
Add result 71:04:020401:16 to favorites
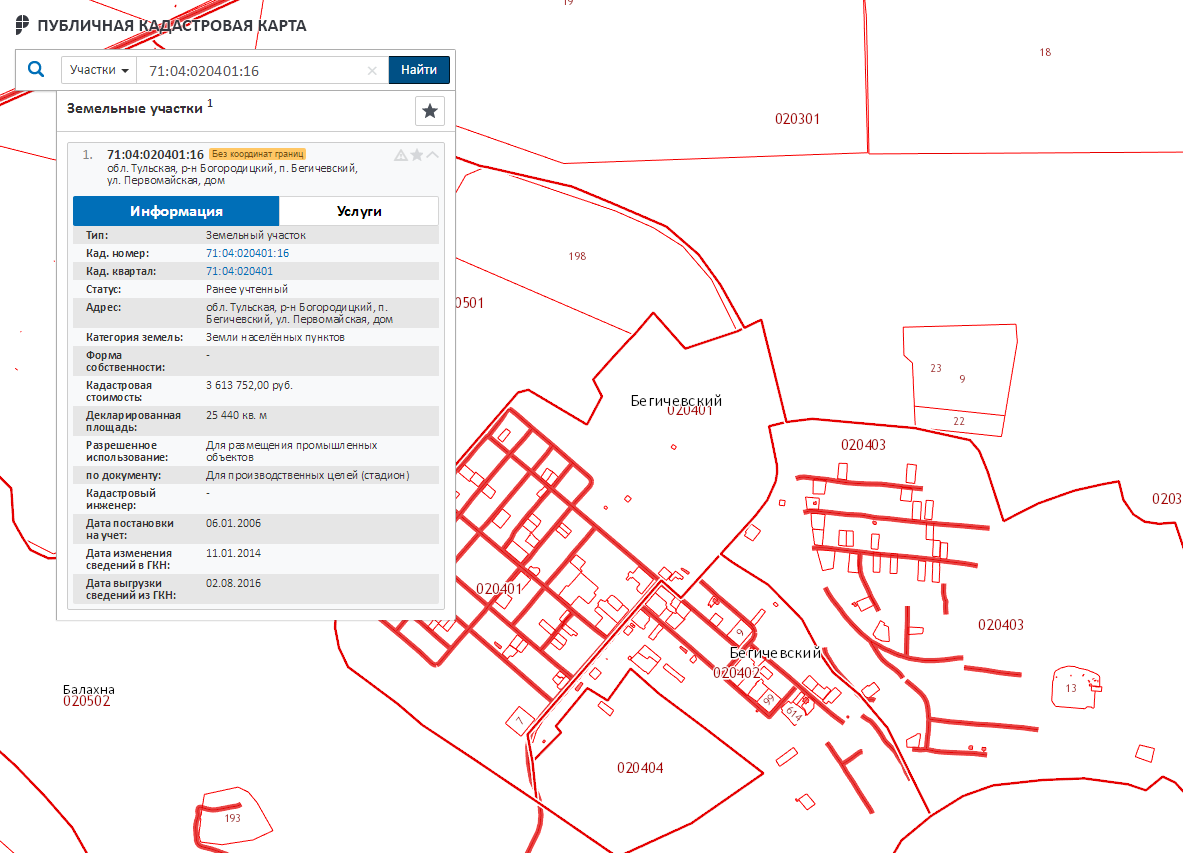coord(417,155)
